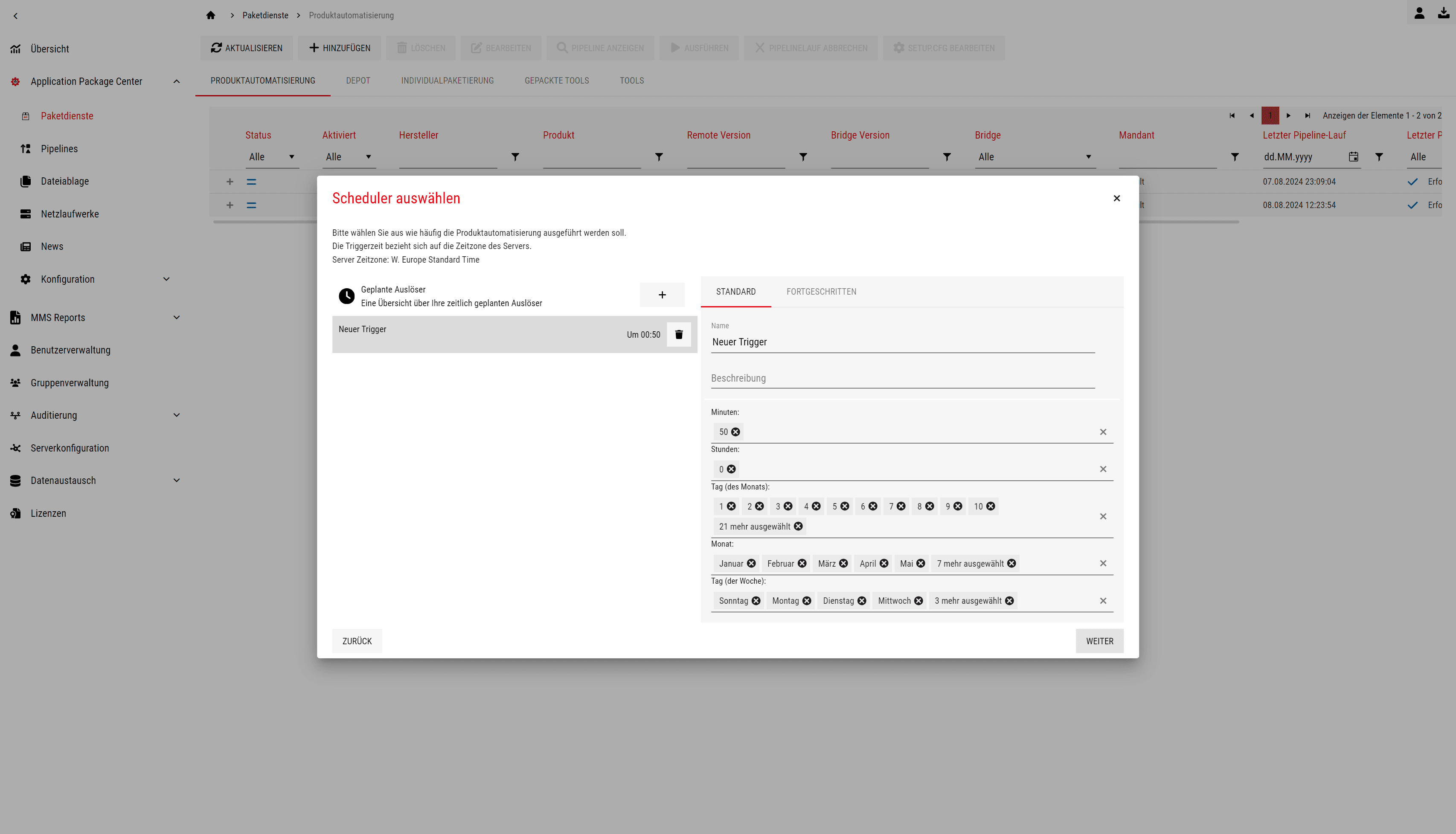Close the Scheduler auswählen dialog
Viewport: 1456px width, 834px height.
pos(1116,198)
